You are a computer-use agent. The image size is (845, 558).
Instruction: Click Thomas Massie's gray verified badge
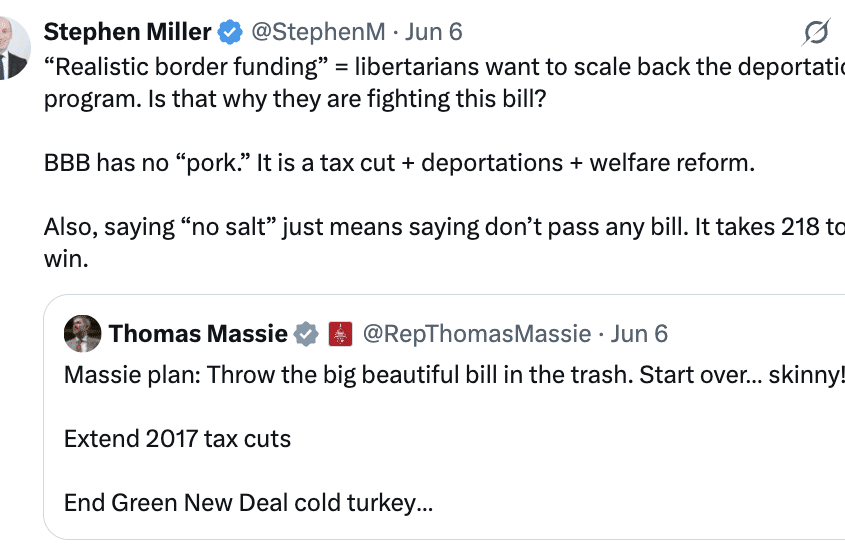tap(307, 334)
